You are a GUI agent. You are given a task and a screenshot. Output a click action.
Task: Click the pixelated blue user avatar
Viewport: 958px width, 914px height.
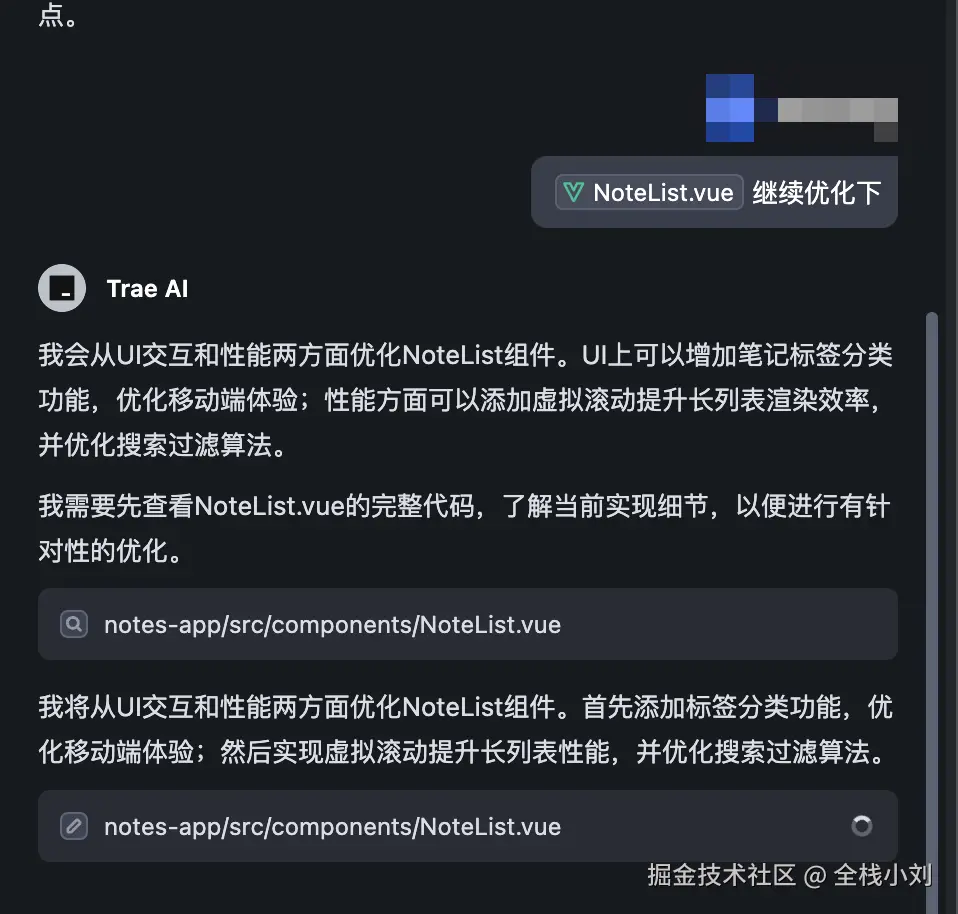[729, 108]
